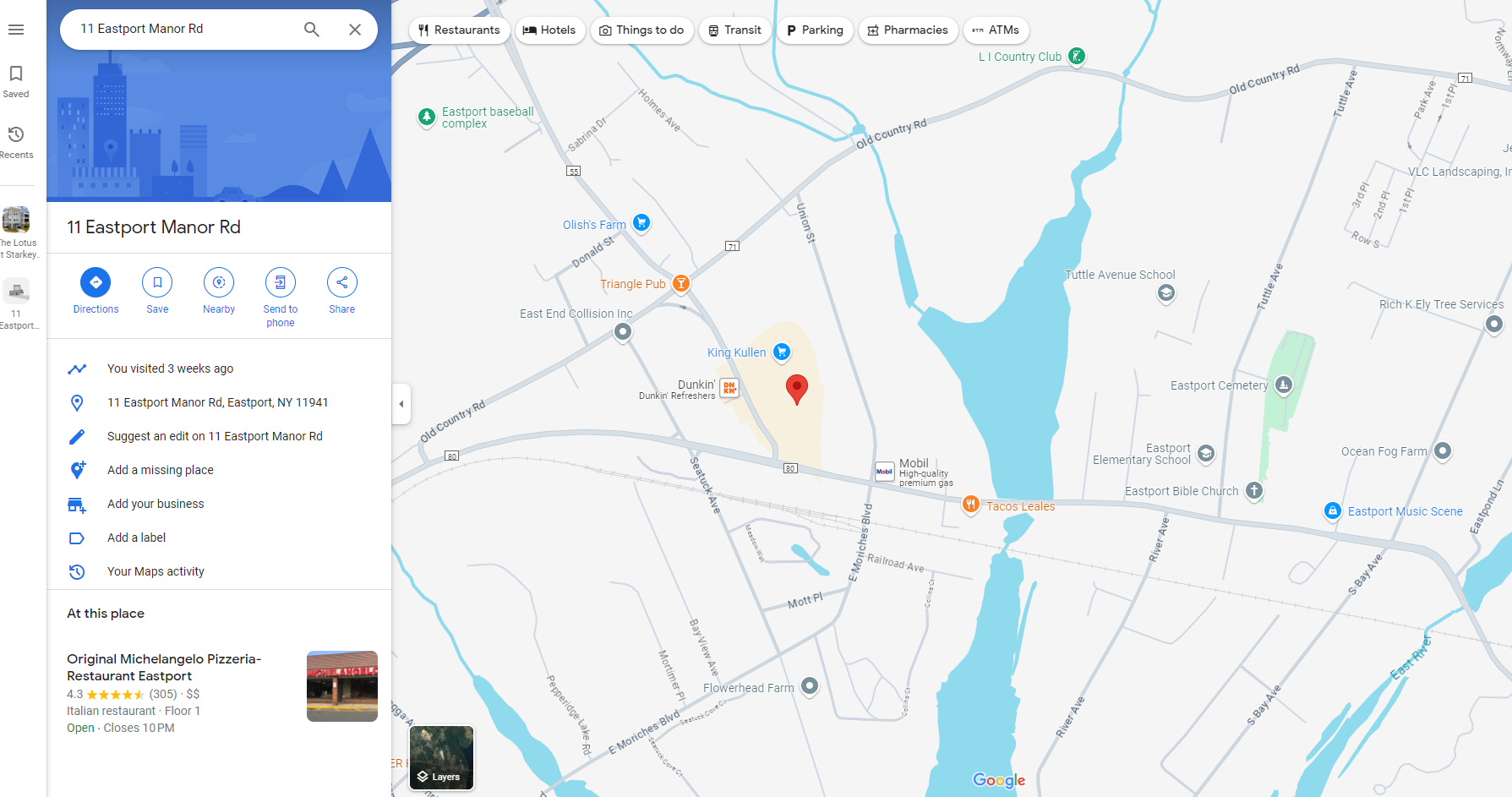Open Recents history in sidebar

[x=15, y=135]
